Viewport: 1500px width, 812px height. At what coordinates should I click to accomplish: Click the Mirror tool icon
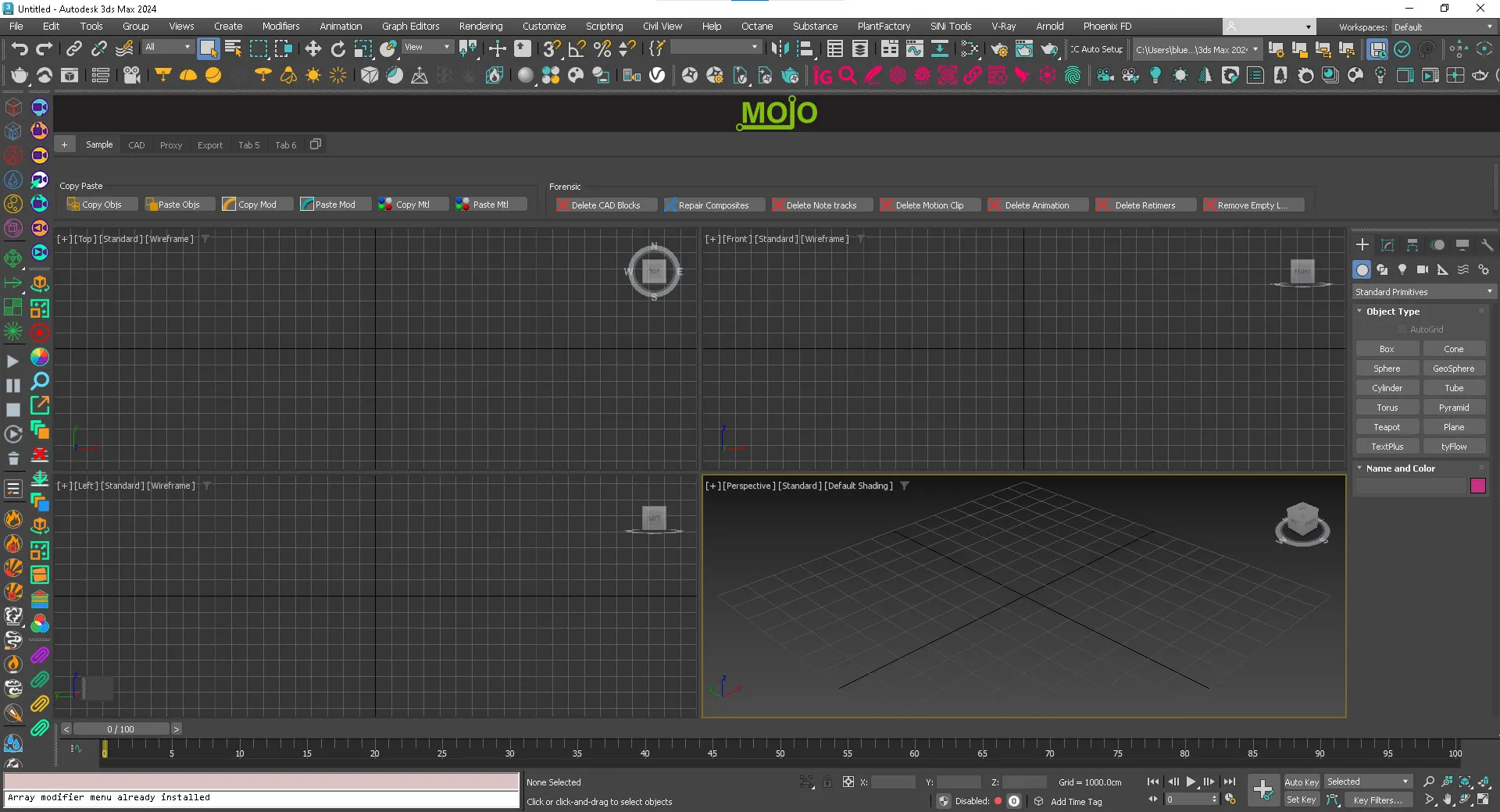tap(780, 49)
